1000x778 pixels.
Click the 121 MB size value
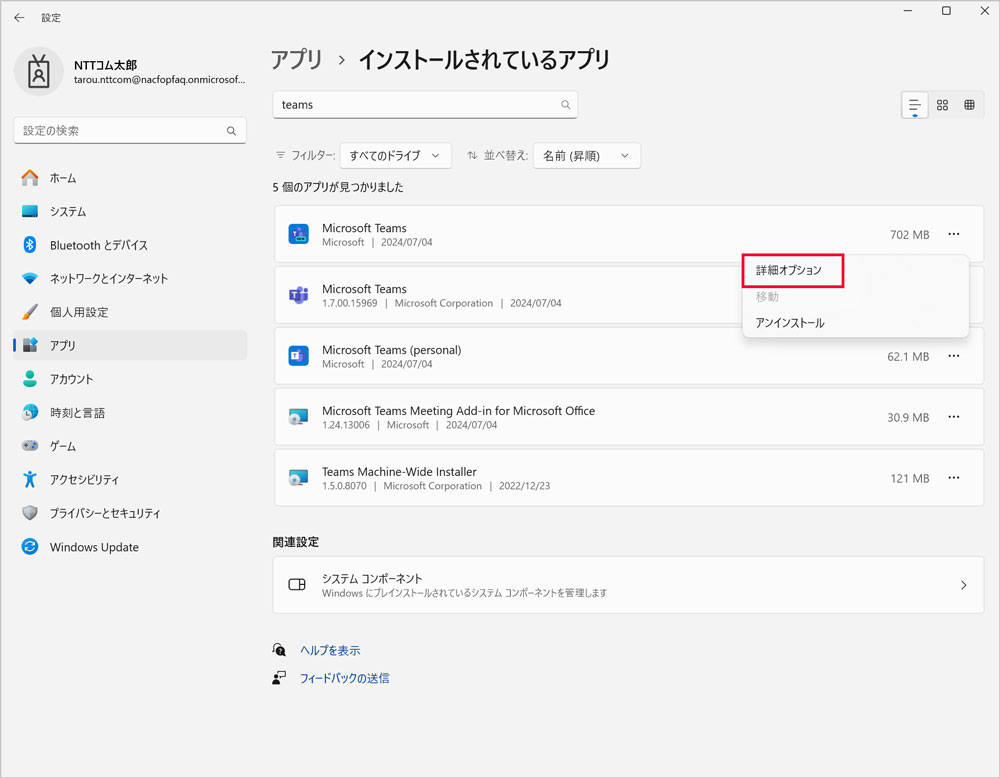tap(909, 478)
